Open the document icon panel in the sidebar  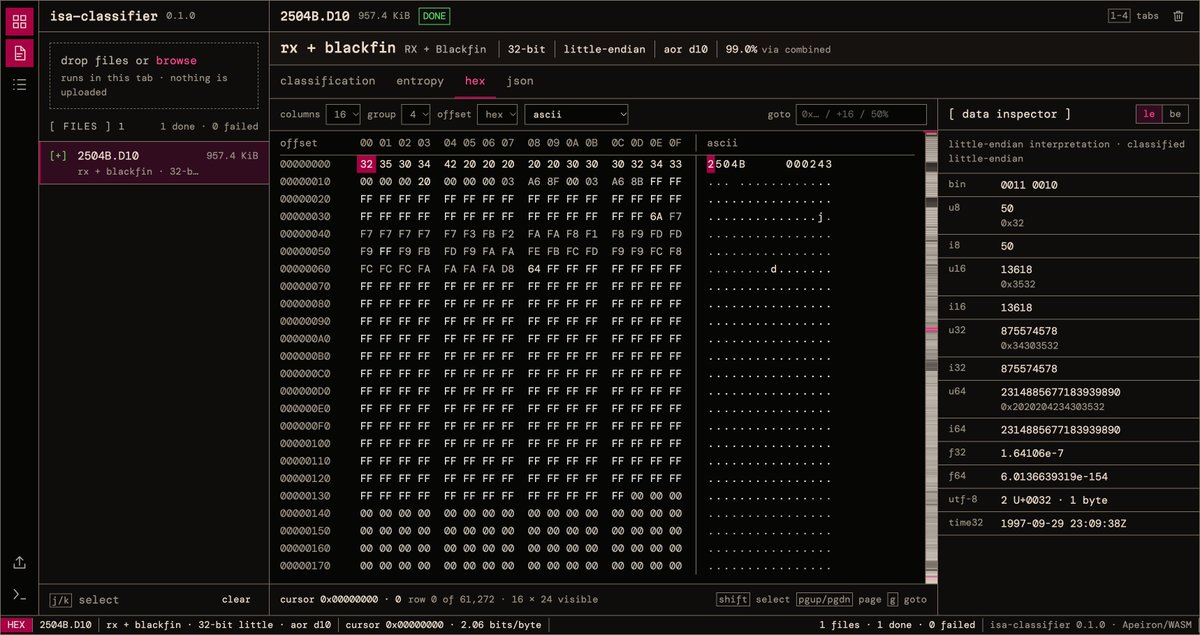[19, 53]
